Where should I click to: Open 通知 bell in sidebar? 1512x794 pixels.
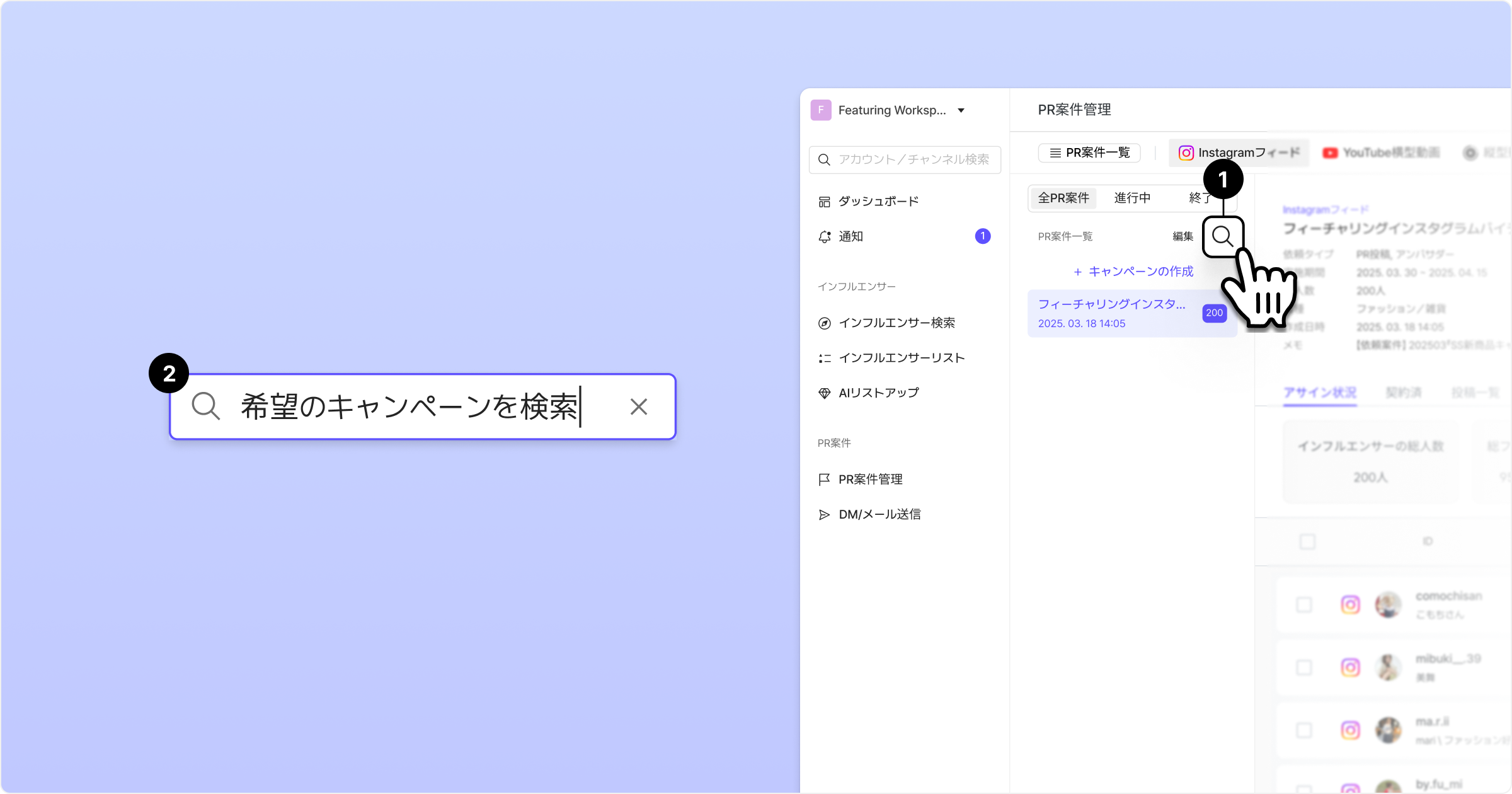click(x=850, y=236)
